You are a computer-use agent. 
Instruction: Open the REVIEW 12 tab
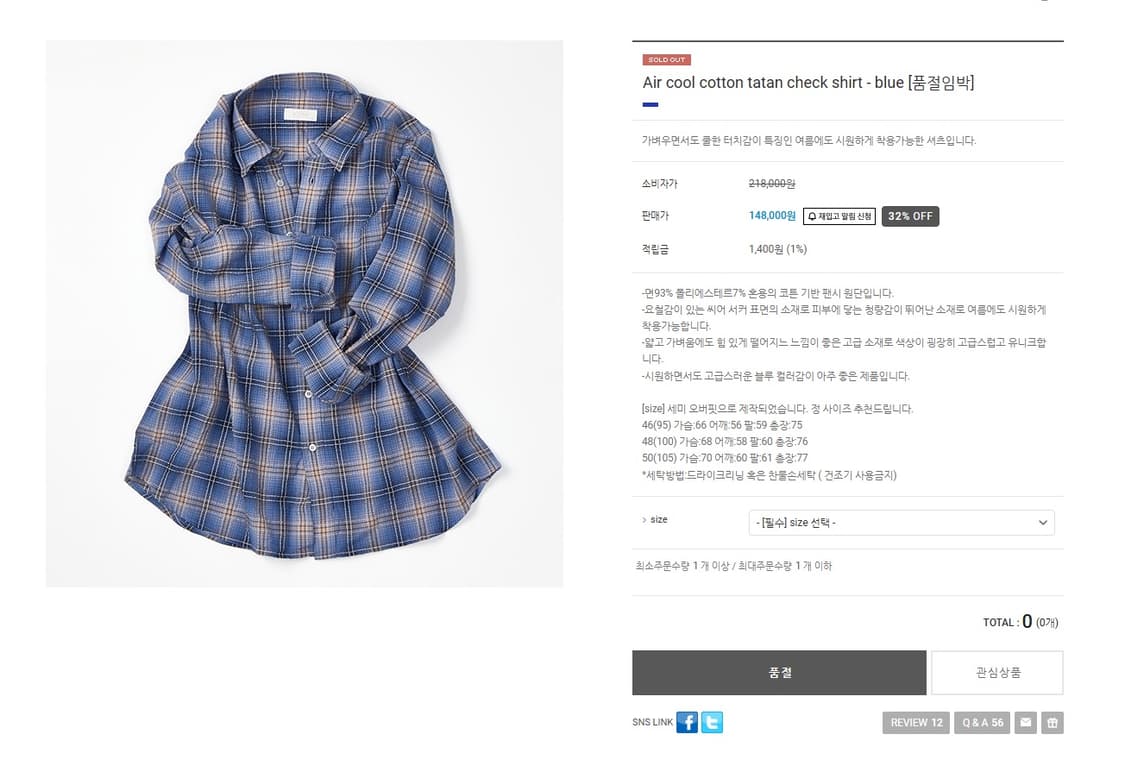916,723
